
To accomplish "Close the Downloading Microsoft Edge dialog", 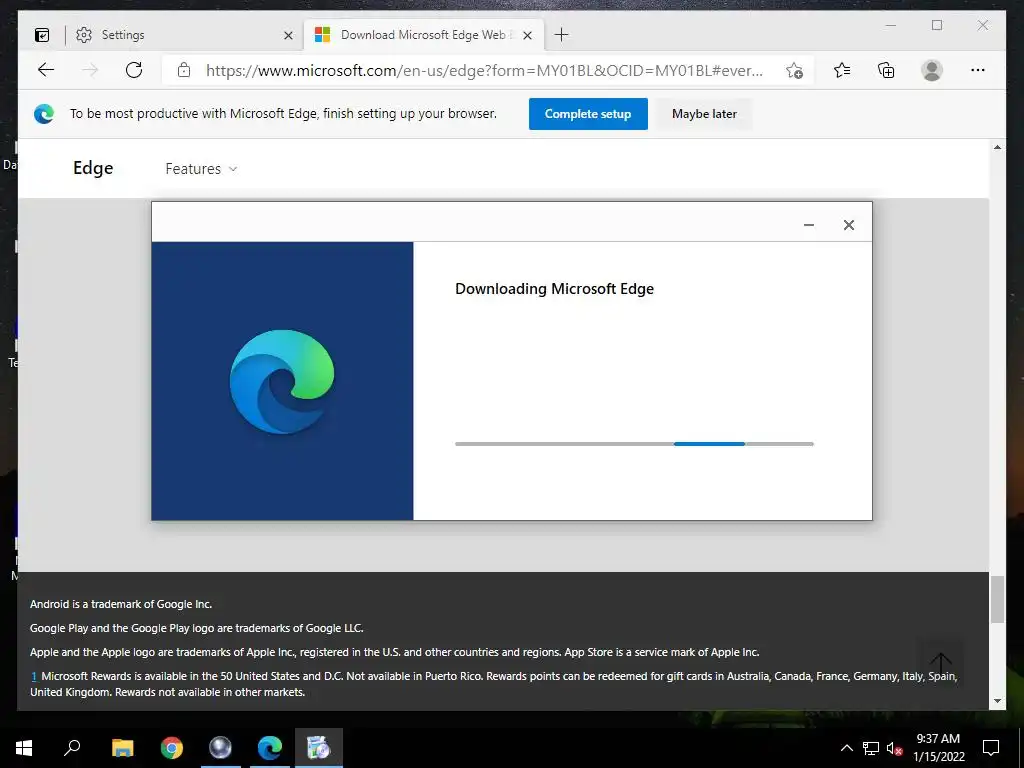I will 848,225.
